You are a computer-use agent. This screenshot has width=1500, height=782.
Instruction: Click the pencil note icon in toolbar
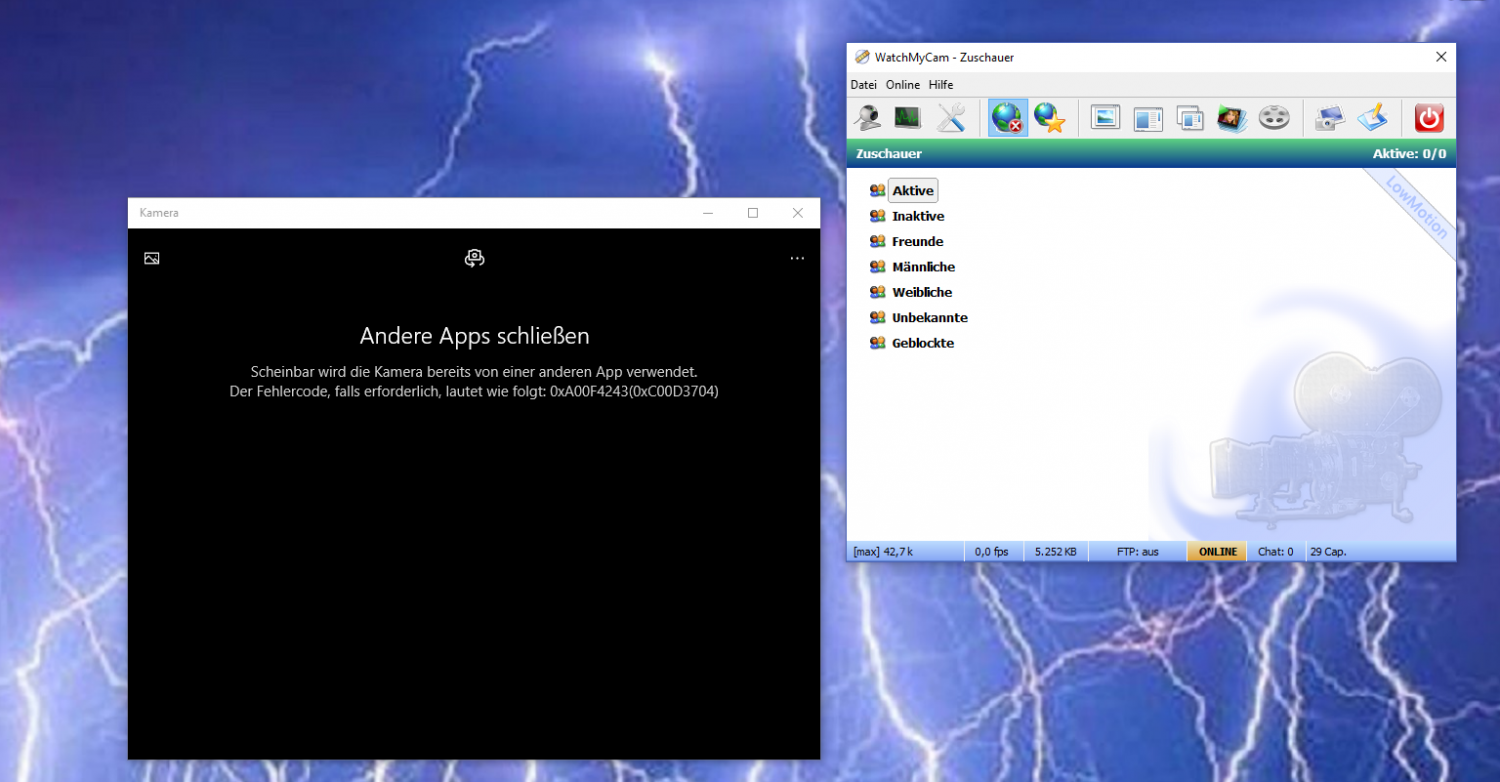(x=1372, y=118)
